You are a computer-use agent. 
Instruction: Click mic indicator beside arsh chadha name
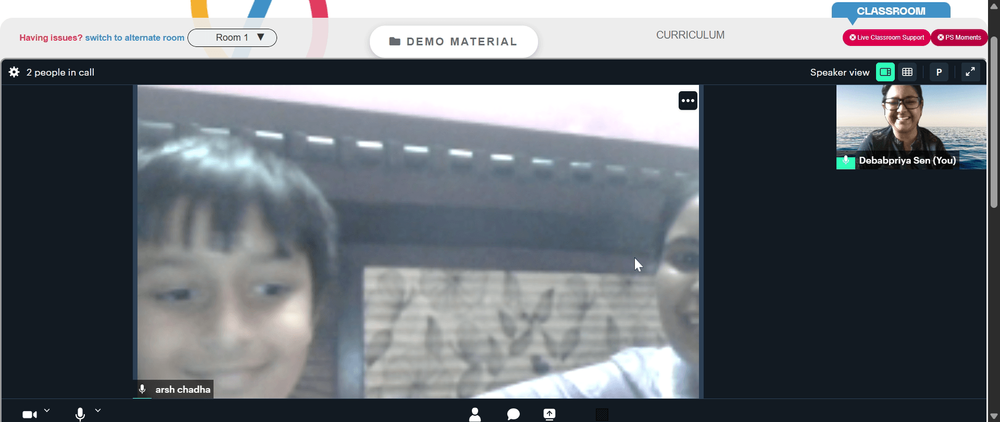[142, 389]
